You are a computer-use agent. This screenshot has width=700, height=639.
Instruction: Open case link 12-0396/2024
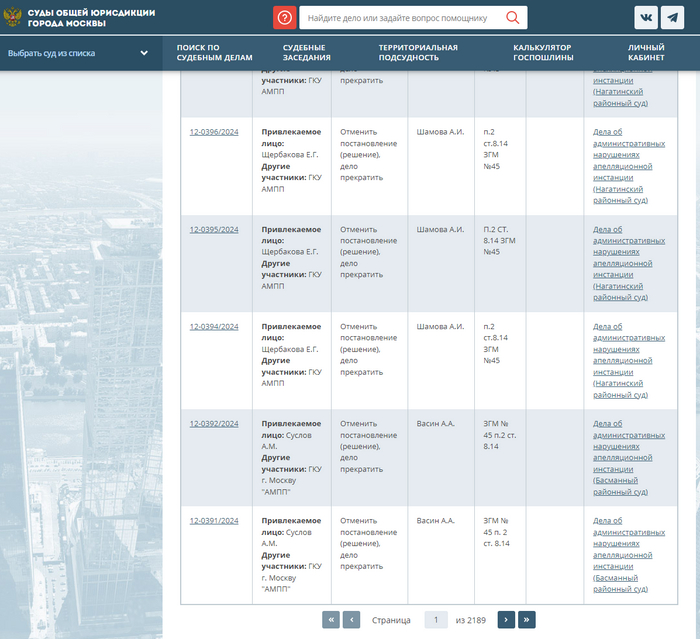tap(214, 132)
